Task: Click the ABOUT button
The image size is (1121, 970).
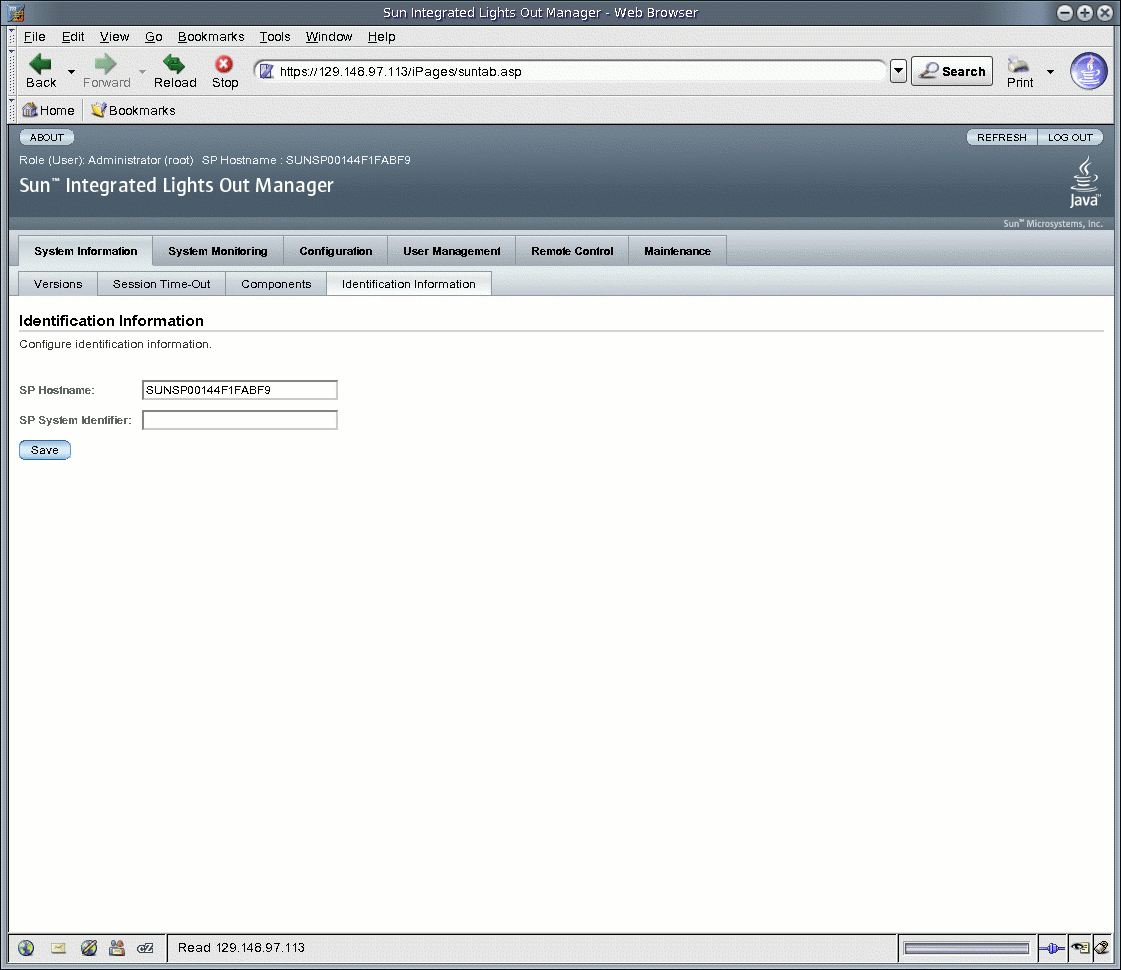Action: point(46,137)
